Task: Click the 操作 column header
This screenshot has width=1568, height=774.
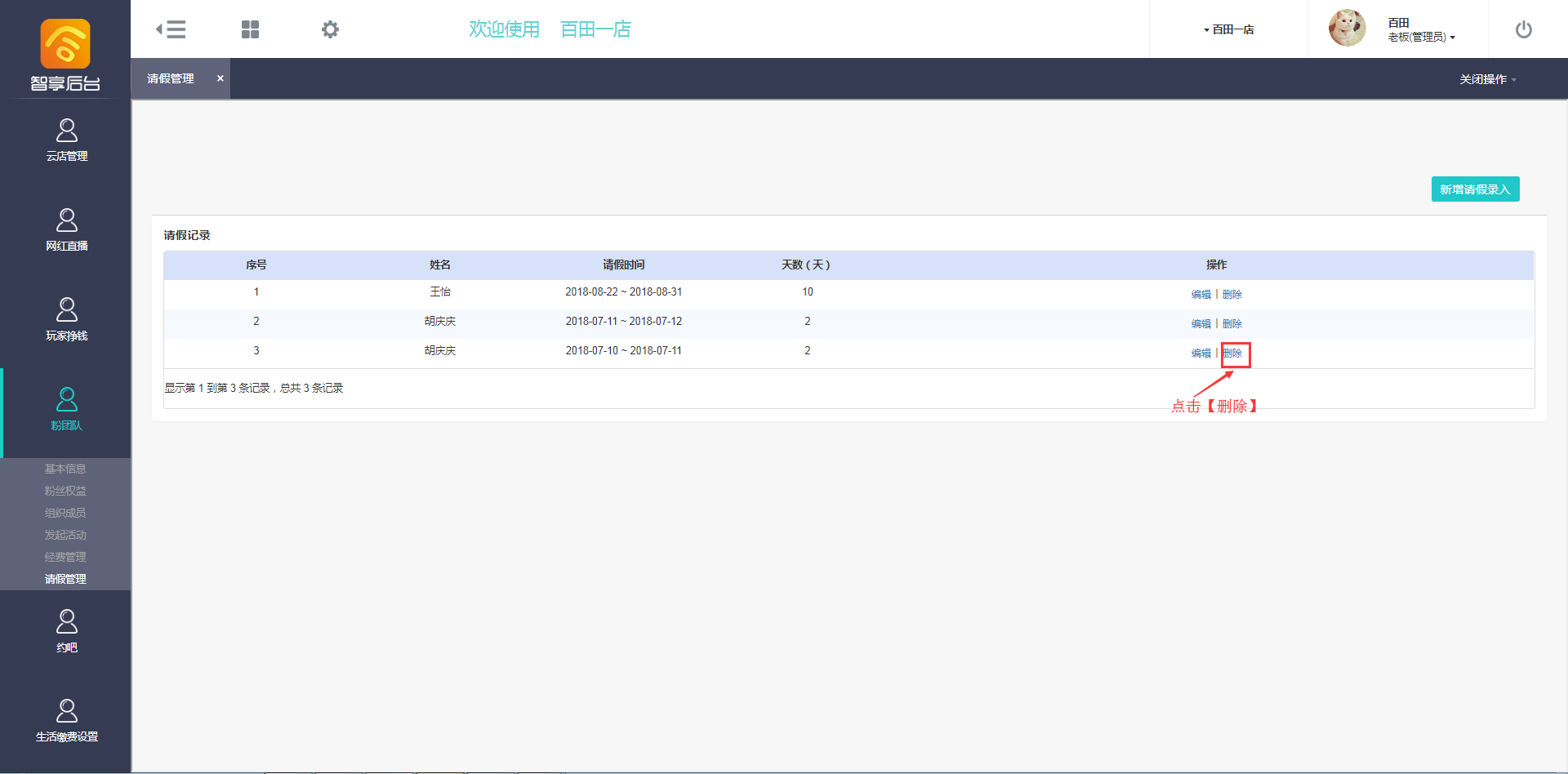Action: point(1217,265)
